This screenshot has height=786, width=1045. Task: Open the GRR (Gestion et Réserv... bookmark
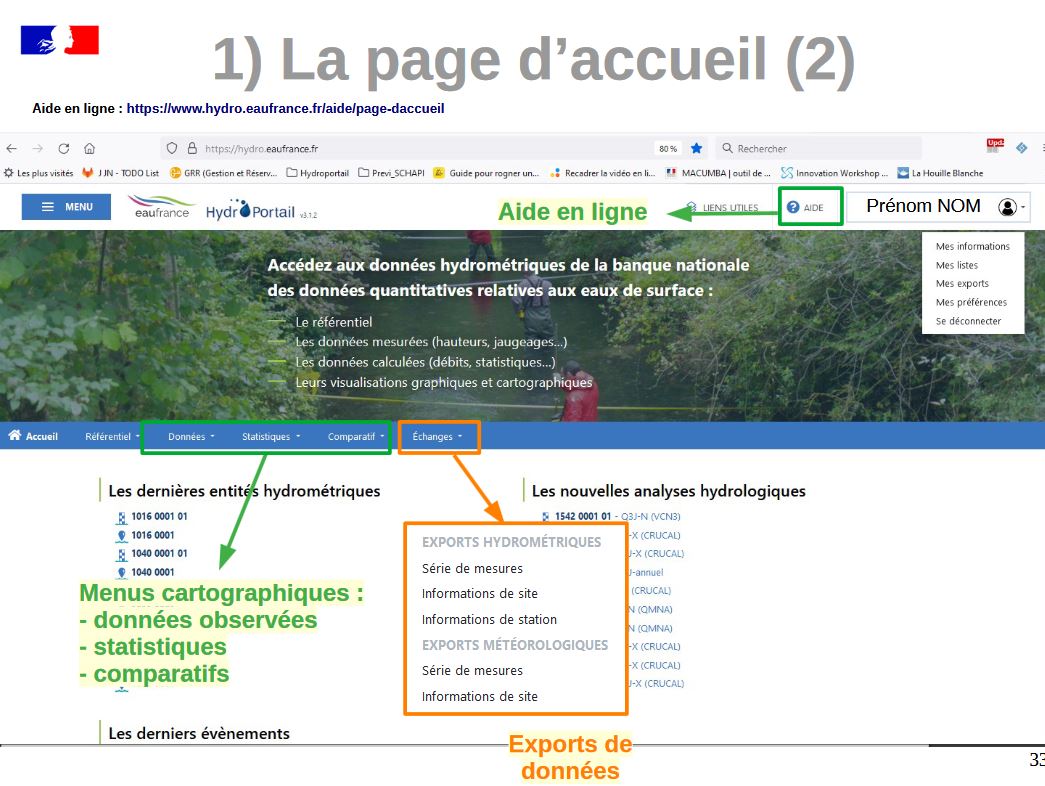[x=223, y=173]
